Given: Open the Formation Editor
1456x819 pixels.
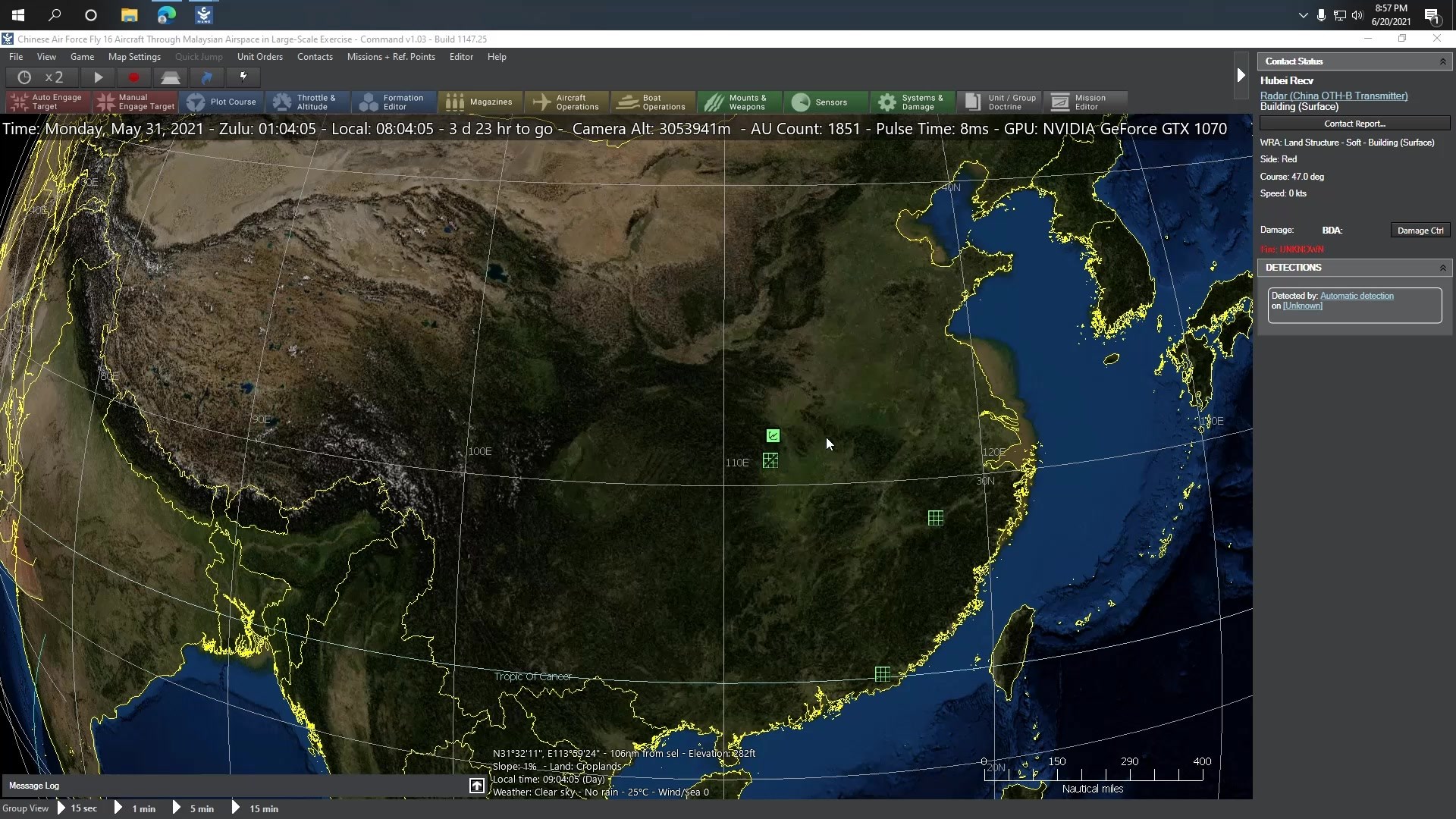Looking at the screenshot, I should click(x=394, y=102).
